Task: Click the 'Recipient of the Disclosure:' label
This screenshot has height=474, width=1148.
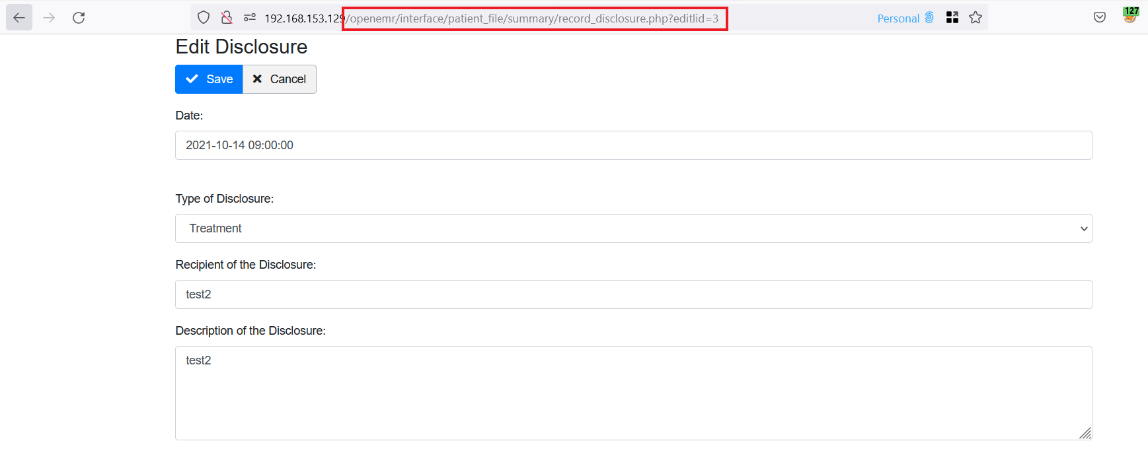Action: coord(246,264)
